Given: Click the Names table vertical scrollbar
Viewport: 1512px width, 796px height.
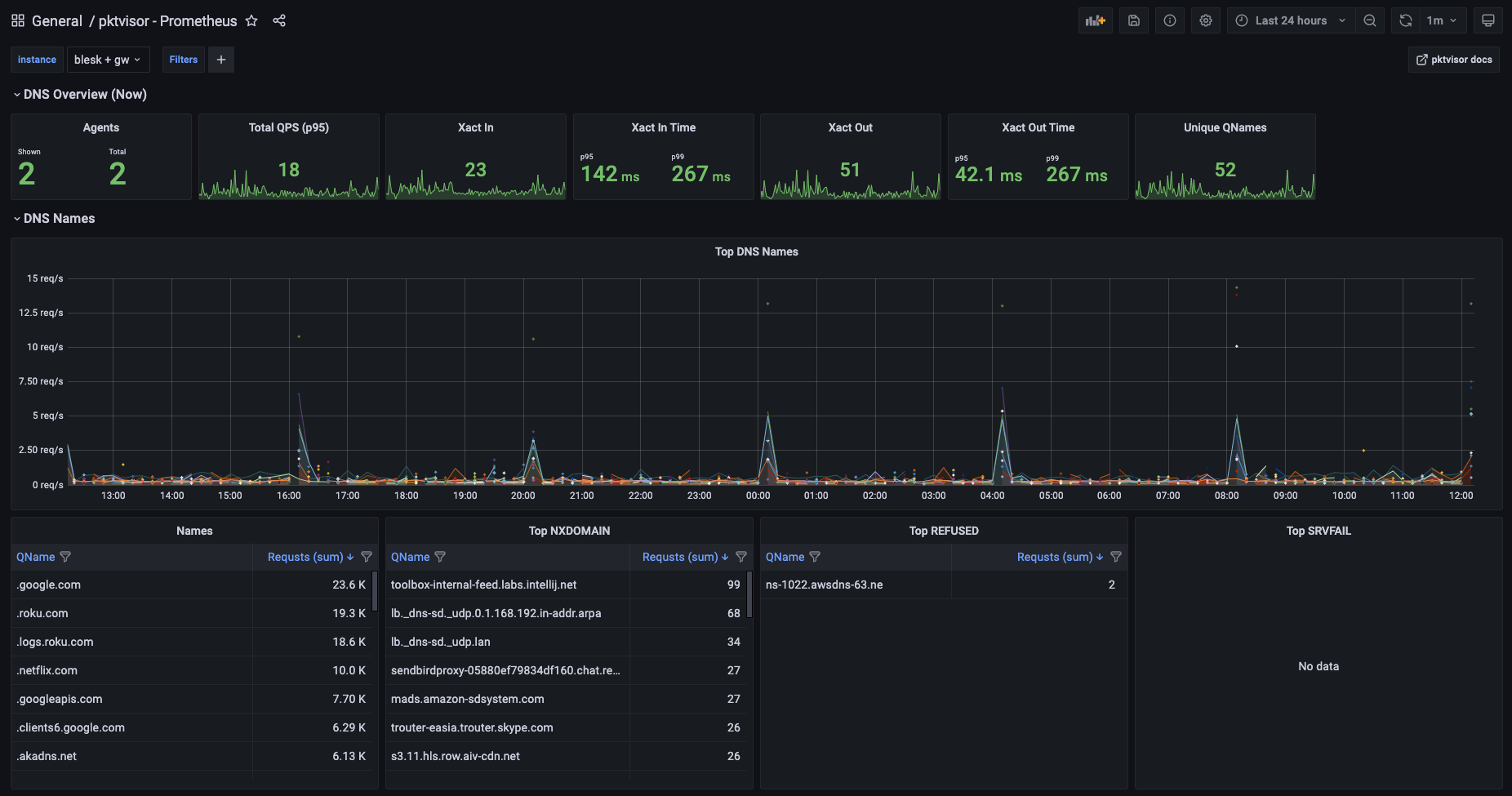Looking at the screenshot, I should pos(375,591).
